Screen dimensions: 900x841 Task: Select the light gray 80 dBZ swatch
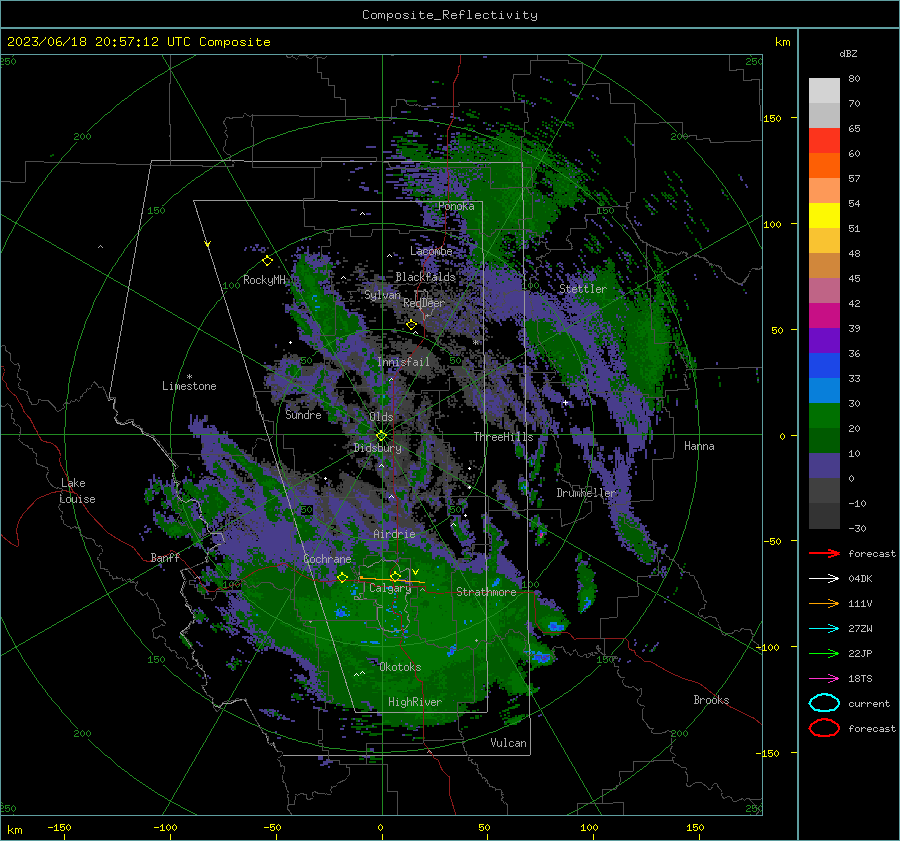[x=824, y=91]
